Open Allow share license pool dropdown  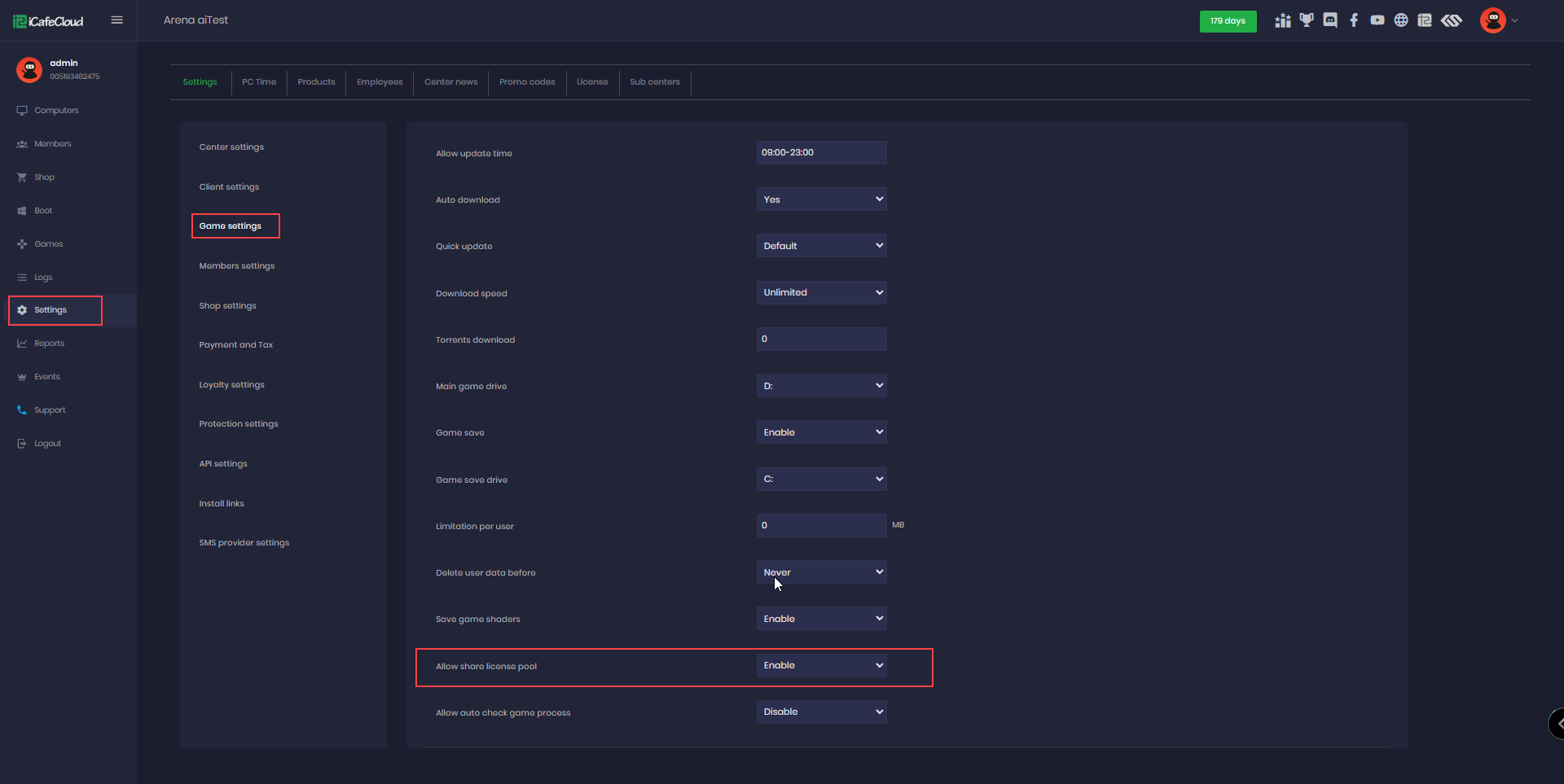click(821, 665)
